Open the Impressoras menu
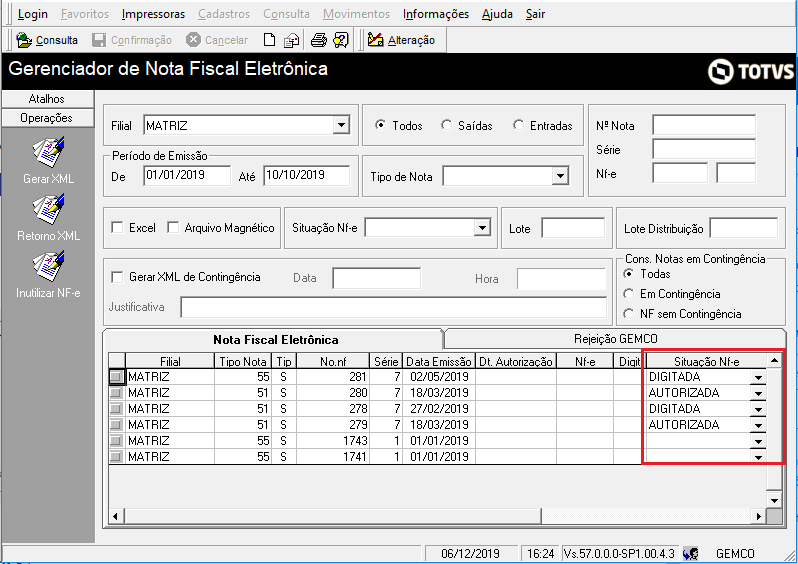 153,14
